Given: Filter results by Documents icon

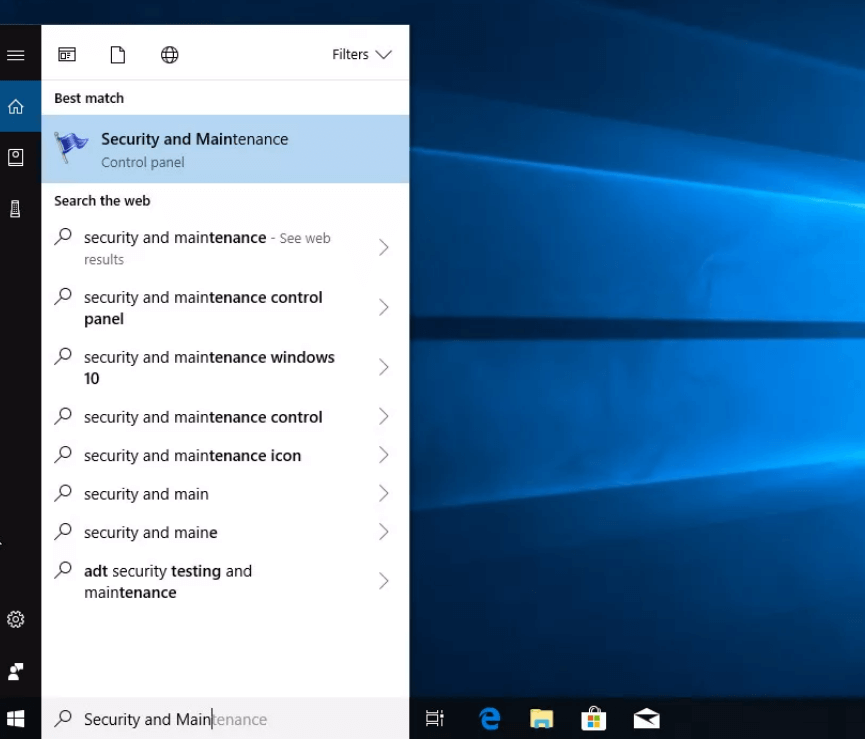Looking at the screenshot, I should [118, 55].
